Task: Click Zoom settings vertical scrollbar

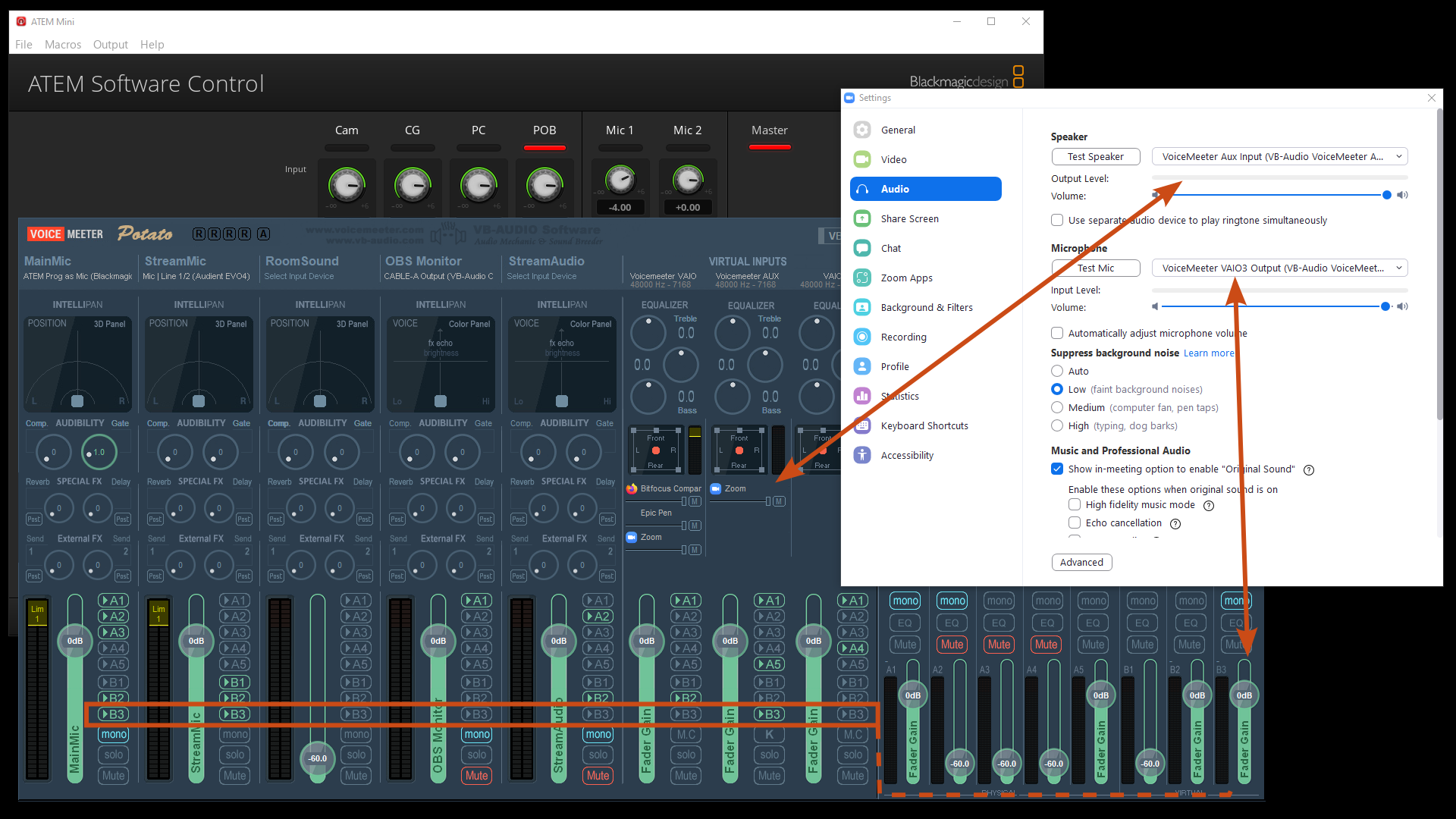Action: 1439,265
